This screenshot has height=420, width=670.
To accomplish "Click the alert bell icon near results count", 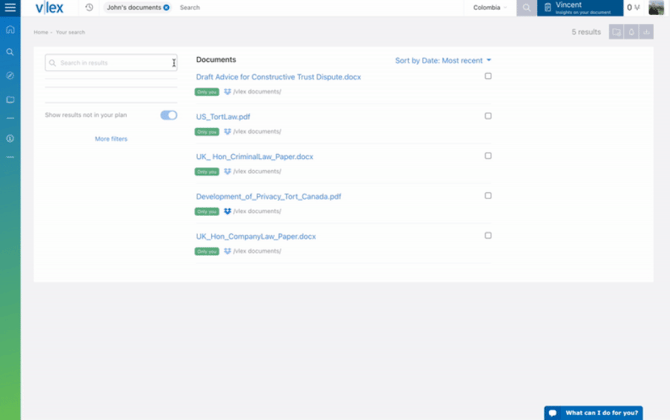I will (631, 32).
